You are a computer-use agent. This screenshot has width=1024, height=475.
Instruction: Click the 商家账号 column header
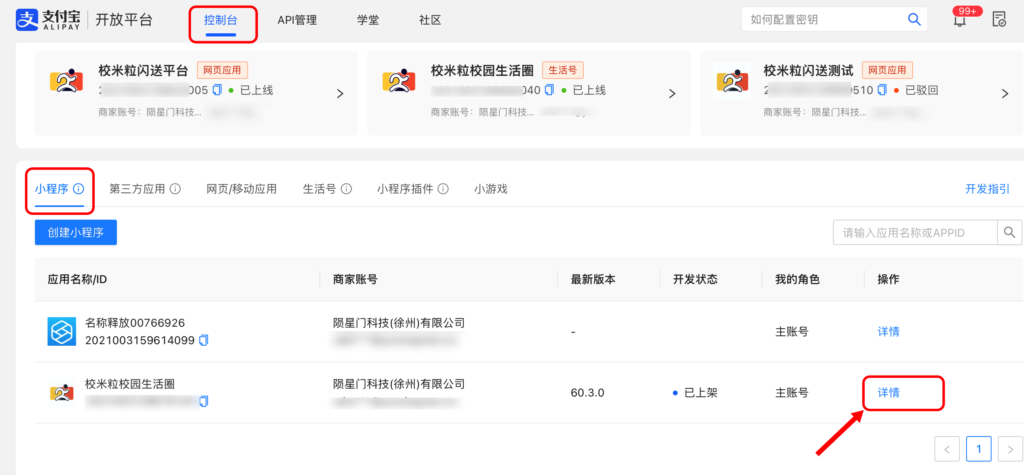[x=355, y=280]
